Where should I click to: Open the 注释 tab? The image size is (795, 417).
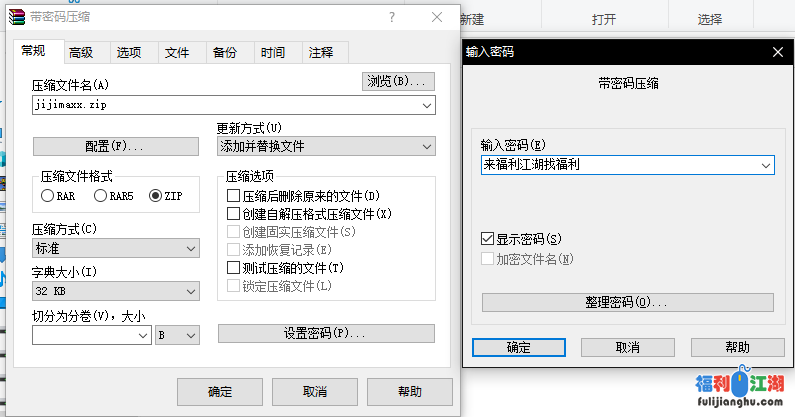(321, 53)
